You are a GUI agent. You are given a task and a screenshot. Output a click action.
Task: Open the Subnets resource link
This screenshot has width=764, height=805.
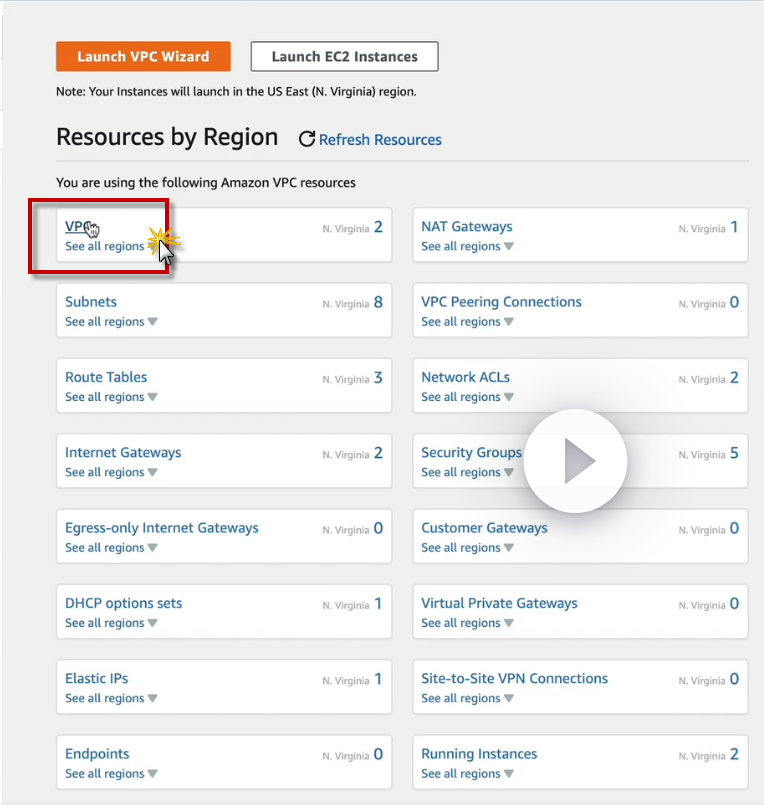click(x=91, y=302)
